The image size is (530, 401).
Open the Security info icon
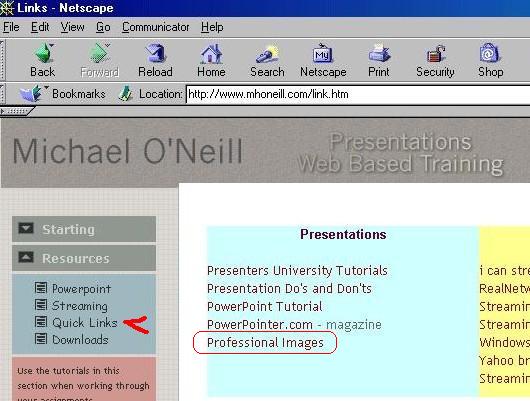(435, 53)
